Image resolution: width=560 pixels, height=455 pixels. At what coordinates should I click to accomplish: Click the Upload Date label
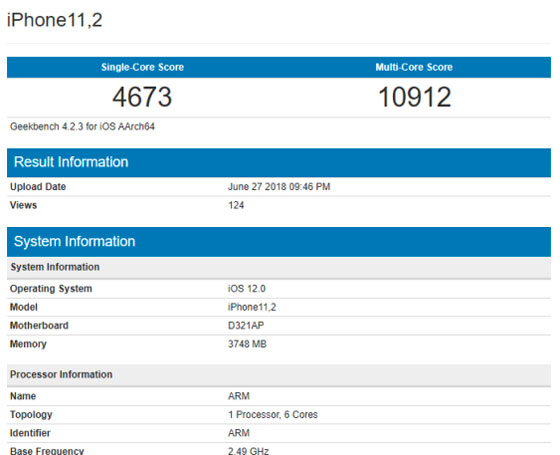[x=38, y=187]
